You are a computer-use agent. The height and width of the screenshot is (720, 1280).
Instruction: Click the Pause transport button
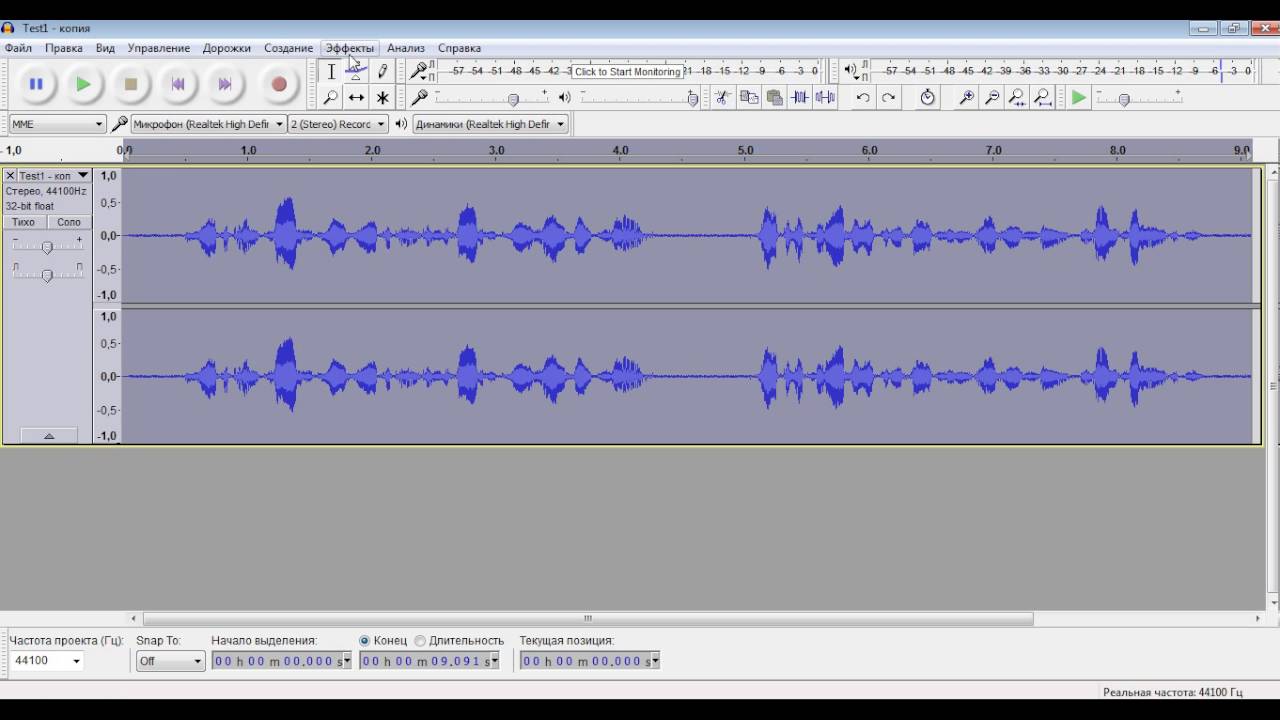coord(36,85)
